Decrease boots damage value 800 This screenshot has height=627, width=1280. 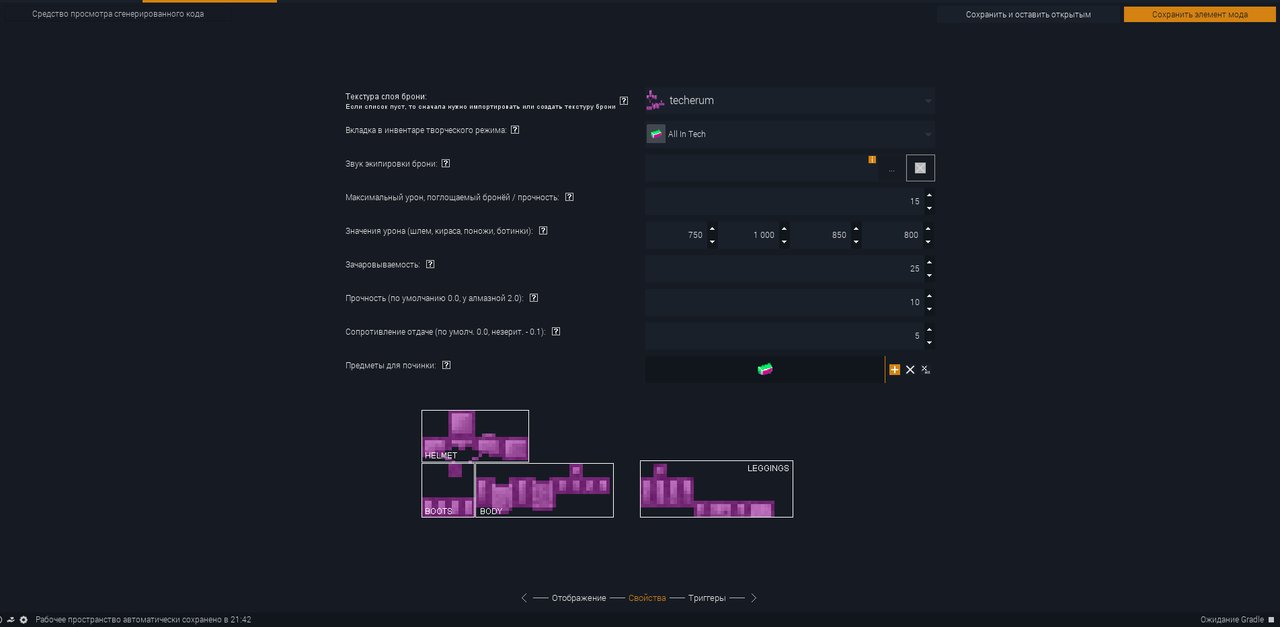pos(929,241)
